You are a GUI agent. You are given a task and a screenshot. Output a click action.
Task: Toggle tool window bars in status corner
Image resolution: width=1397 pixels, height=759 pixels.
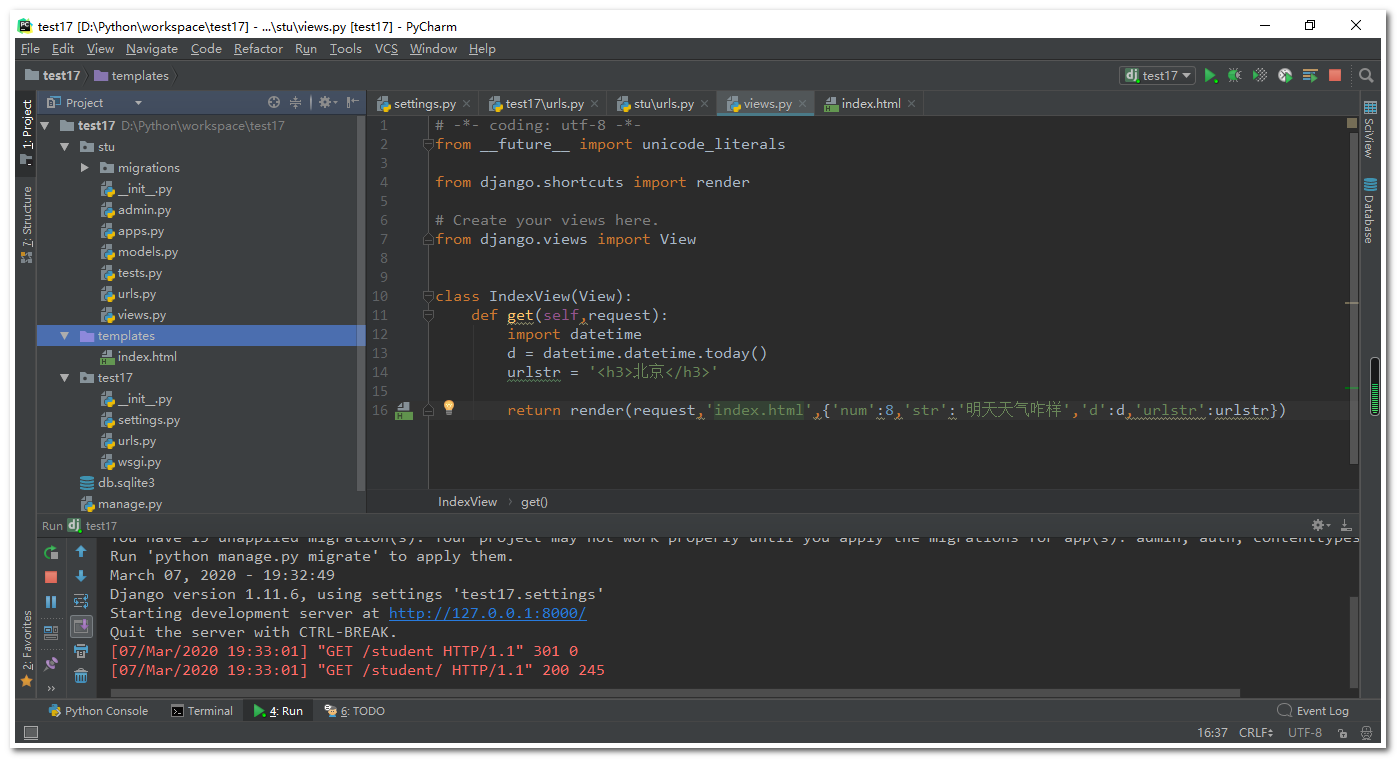coord(30,733)
